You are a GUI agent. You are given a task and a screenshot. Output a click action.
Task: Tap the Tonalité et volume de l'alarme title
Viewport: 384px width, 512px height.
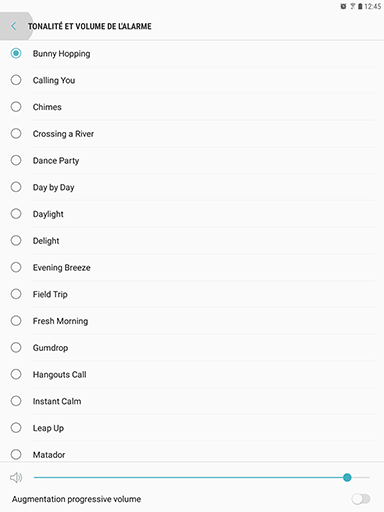(90, 26)
